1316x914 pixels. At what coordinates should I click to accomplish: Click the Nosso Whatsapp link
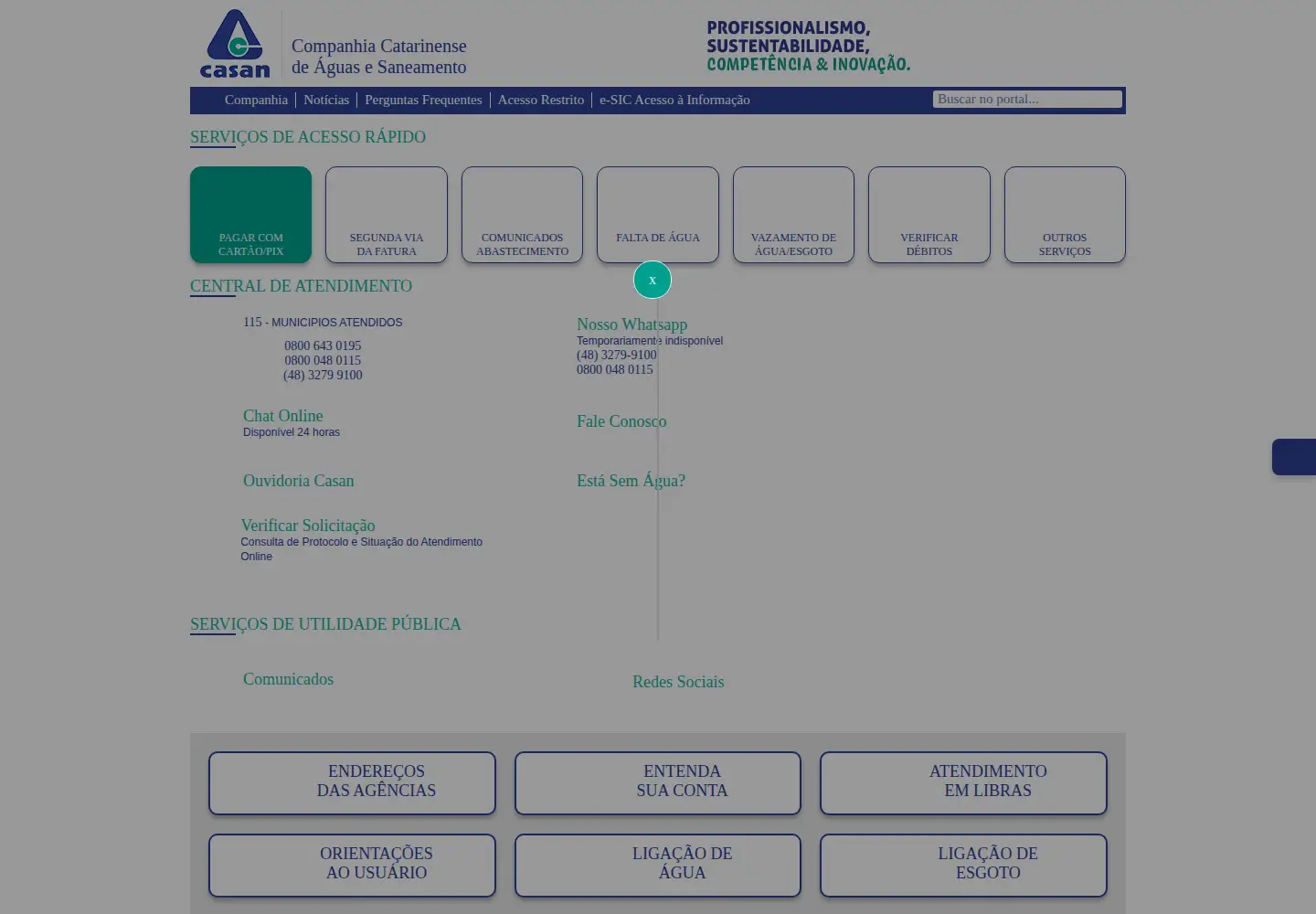click(631, 324)
